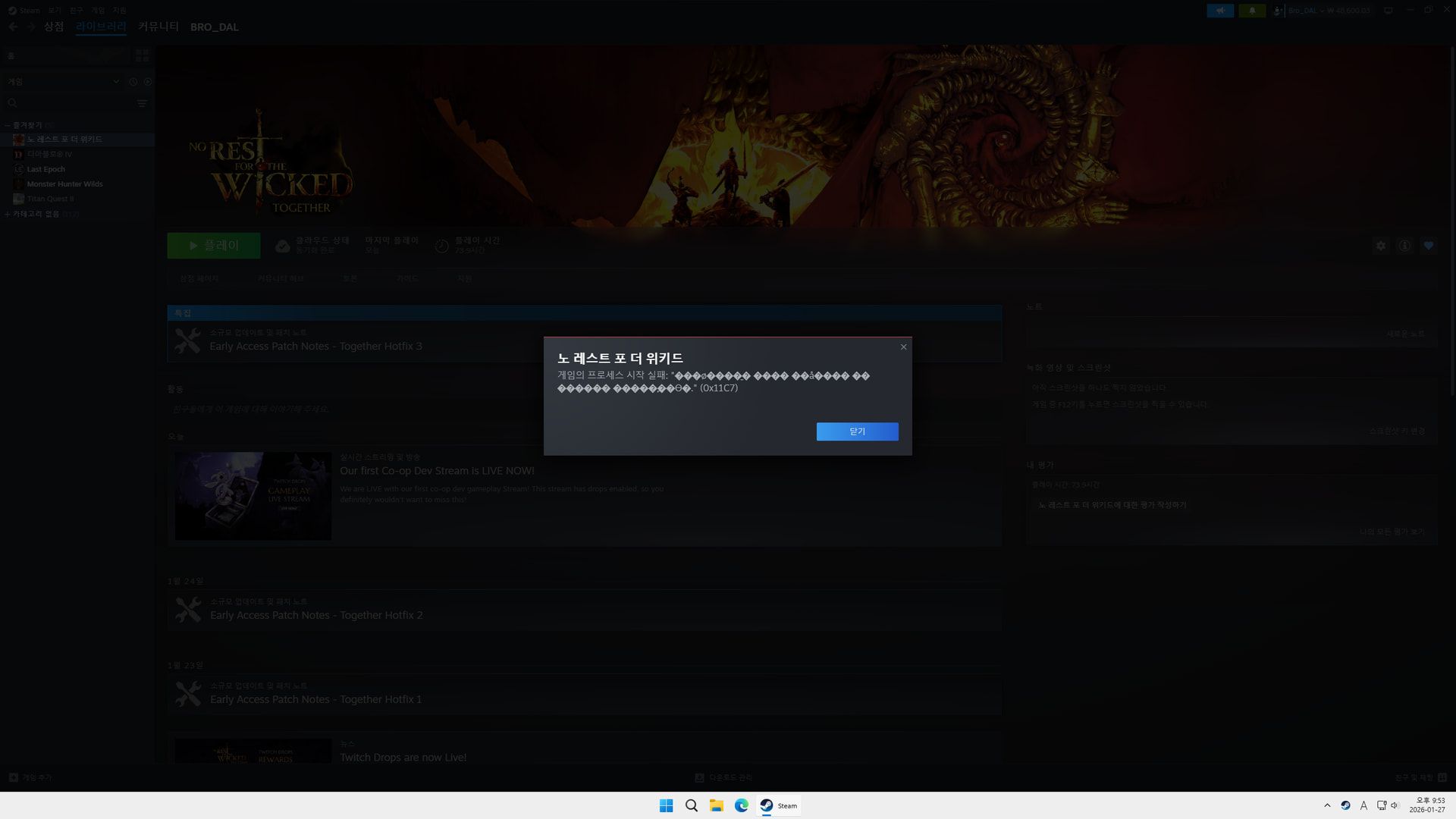Go forward with the right arrow icon
The image size is (1456, 819).
31,27
